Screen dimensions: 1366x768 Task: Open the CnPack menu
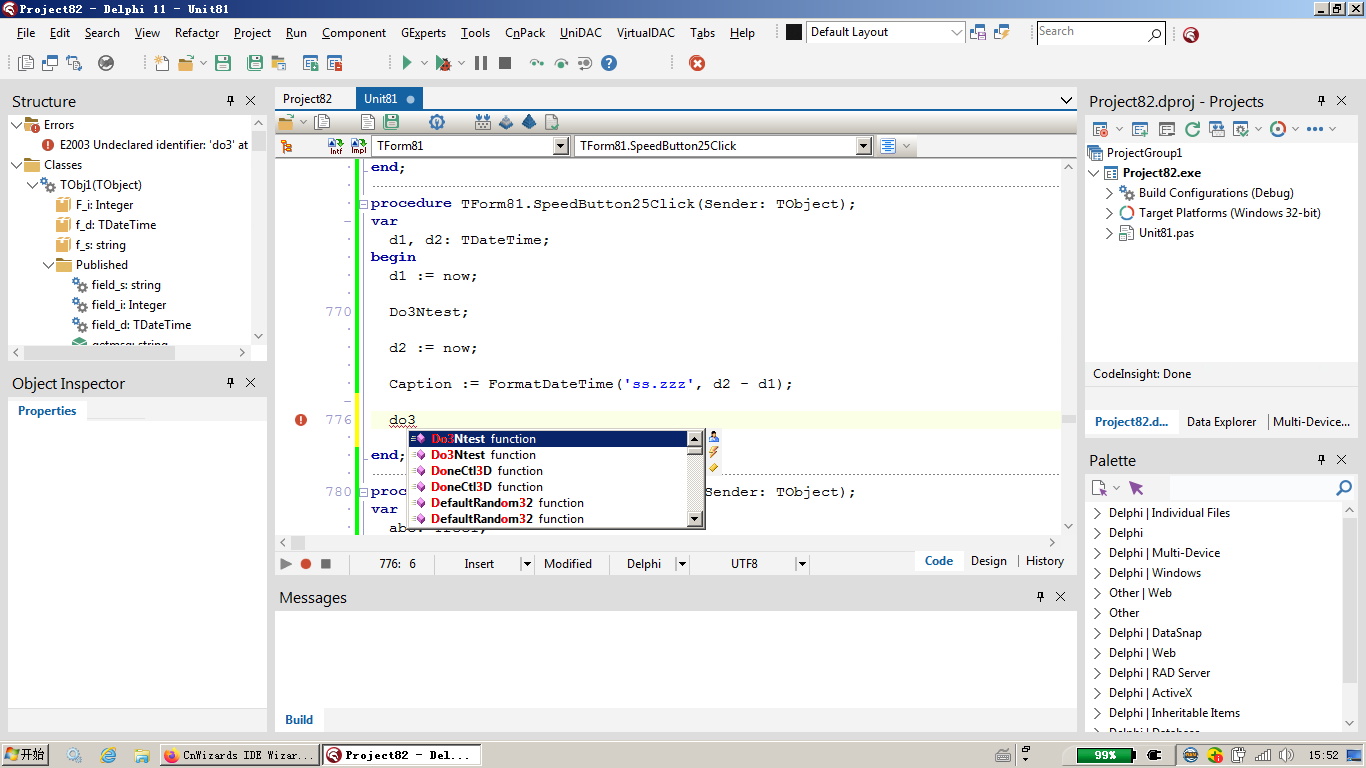coord(525,33)
